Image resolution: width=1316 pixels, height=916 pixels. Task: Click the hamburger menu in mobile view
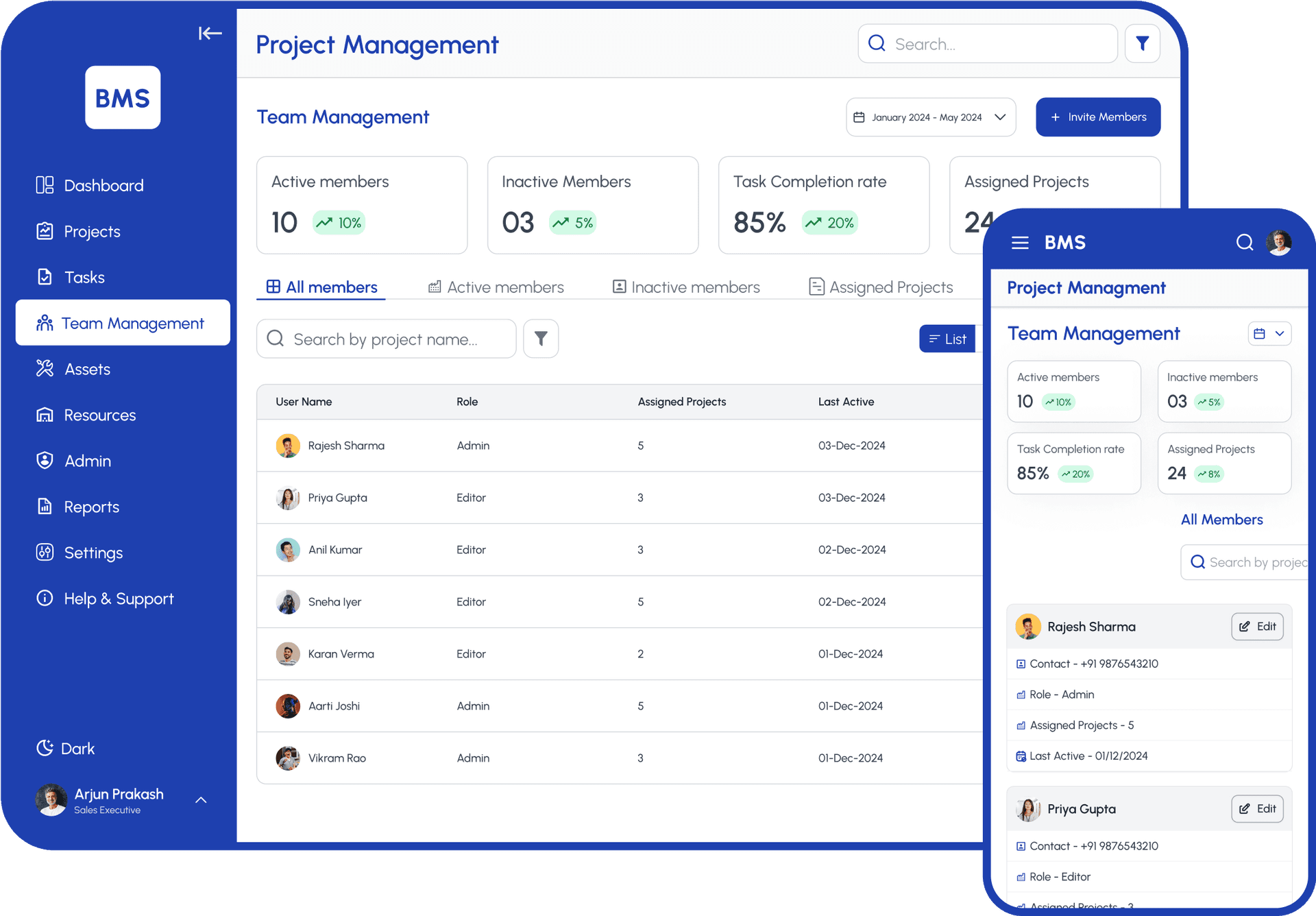pos(1020,242)
